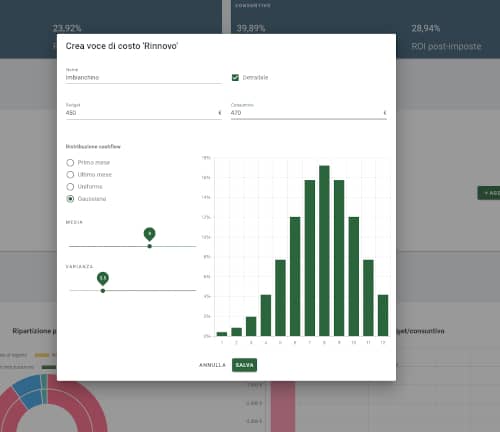The height and width of the screenshot is (432, 500).
Task: Click the chart bar for month 12
Action: (383, 315)
